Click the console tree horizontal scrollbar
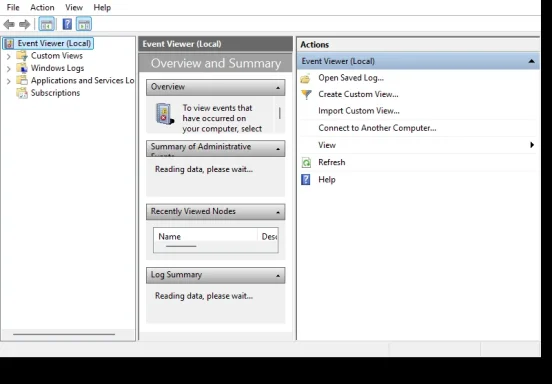 point(64,334)
